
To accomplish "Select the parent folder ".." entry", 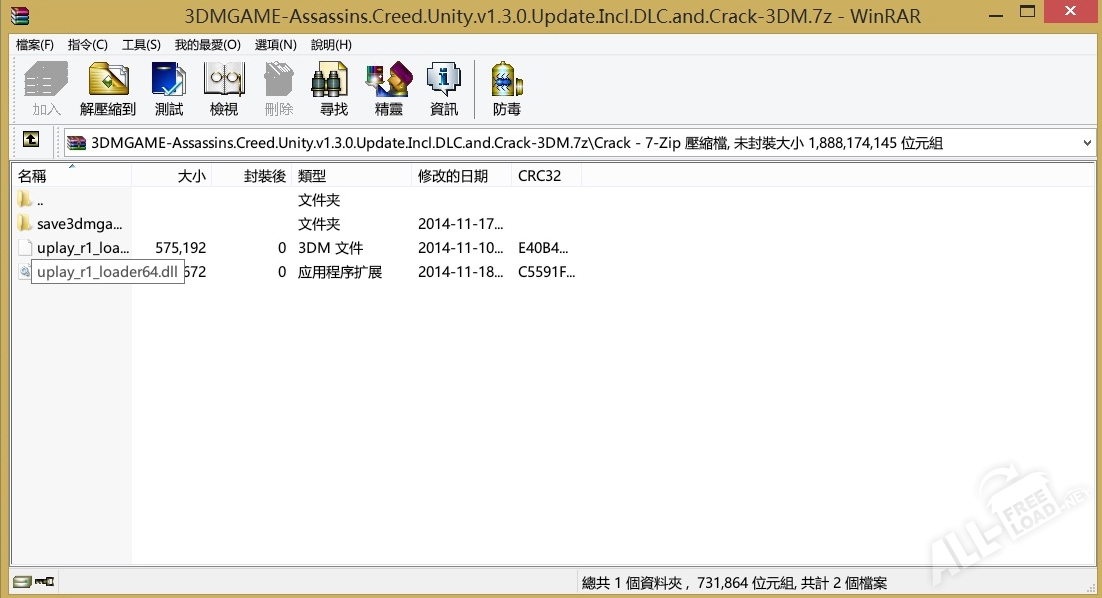I will pyautogui.click(x=40, y=200).
